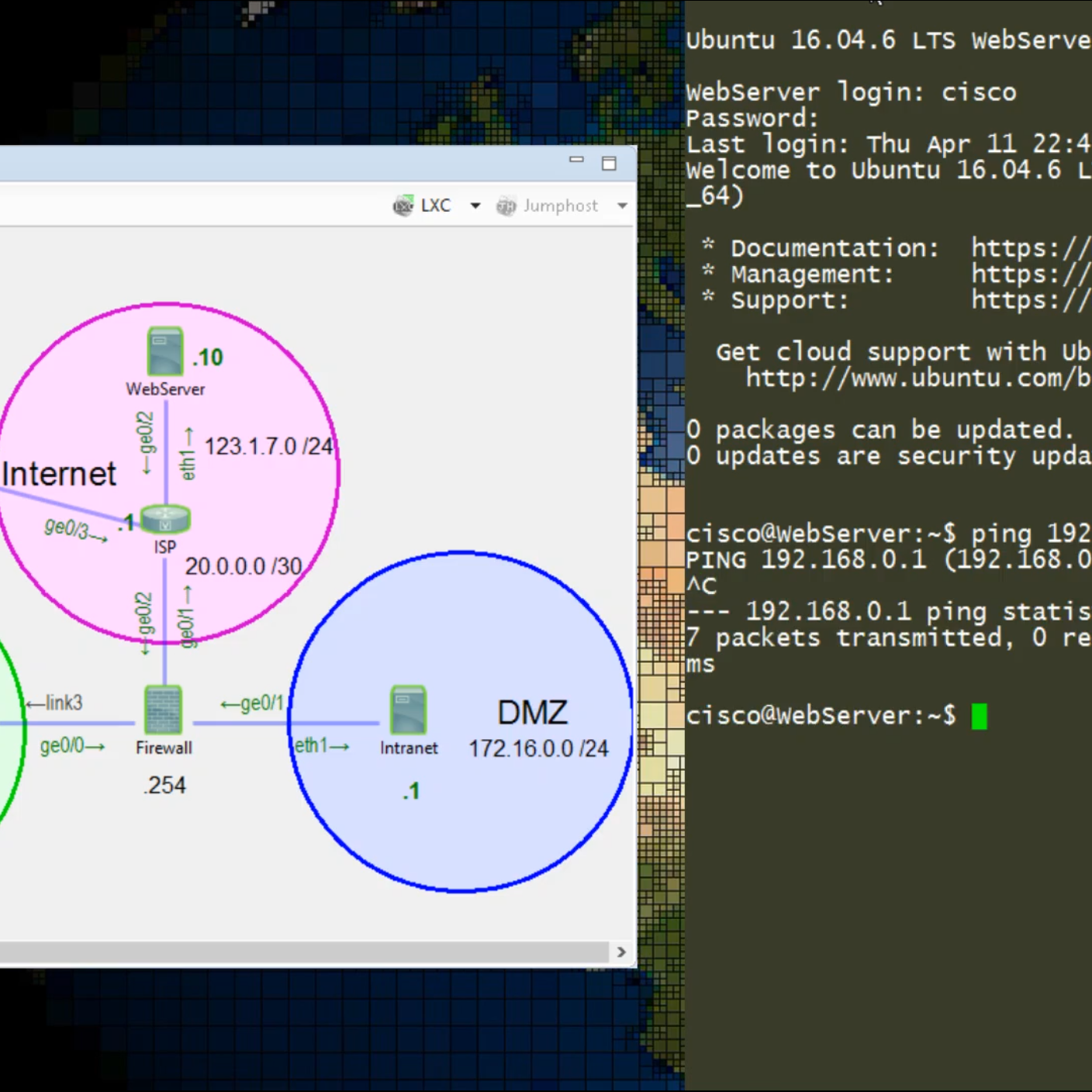The height and width of the screenshot is (1092, 1092).
Task: Click the terminal command prompt cursor
Action: click(x=980, y=716)
